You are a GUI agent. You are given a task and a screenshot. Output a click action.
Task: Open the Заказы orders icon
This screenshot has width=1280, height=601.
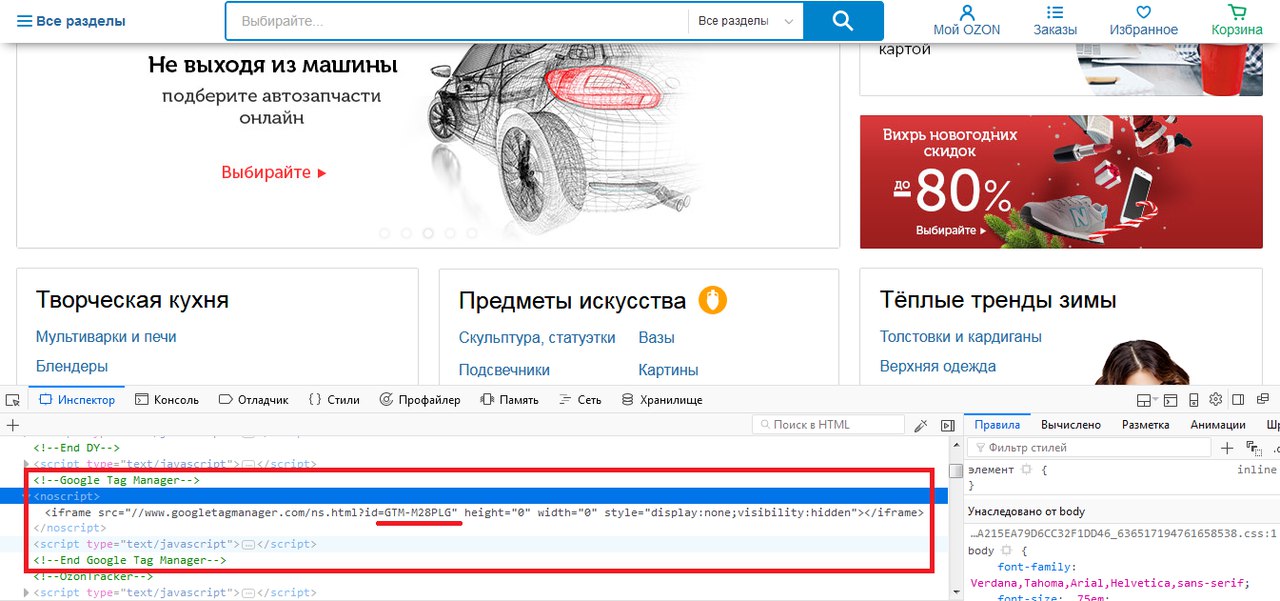tap(1055, 13)
